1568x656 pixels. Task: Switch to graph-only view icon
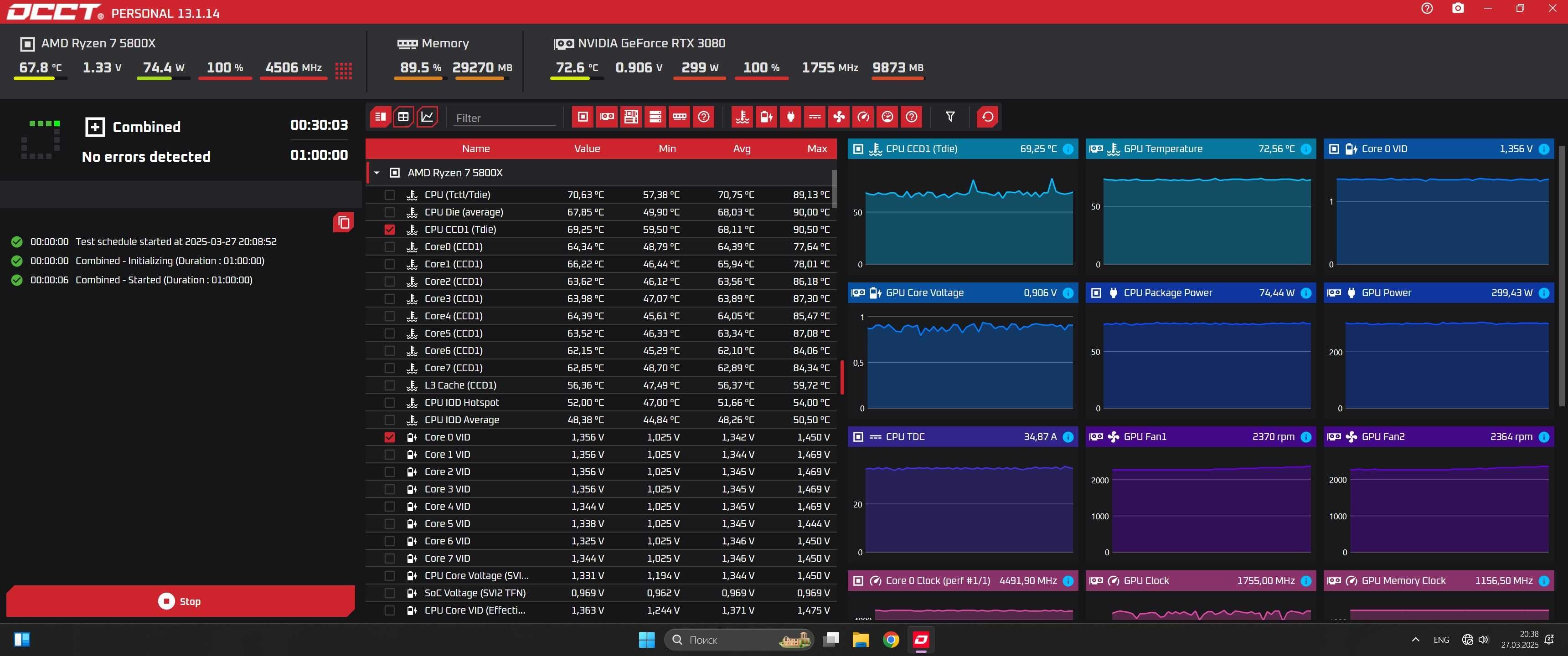(427, 117)
